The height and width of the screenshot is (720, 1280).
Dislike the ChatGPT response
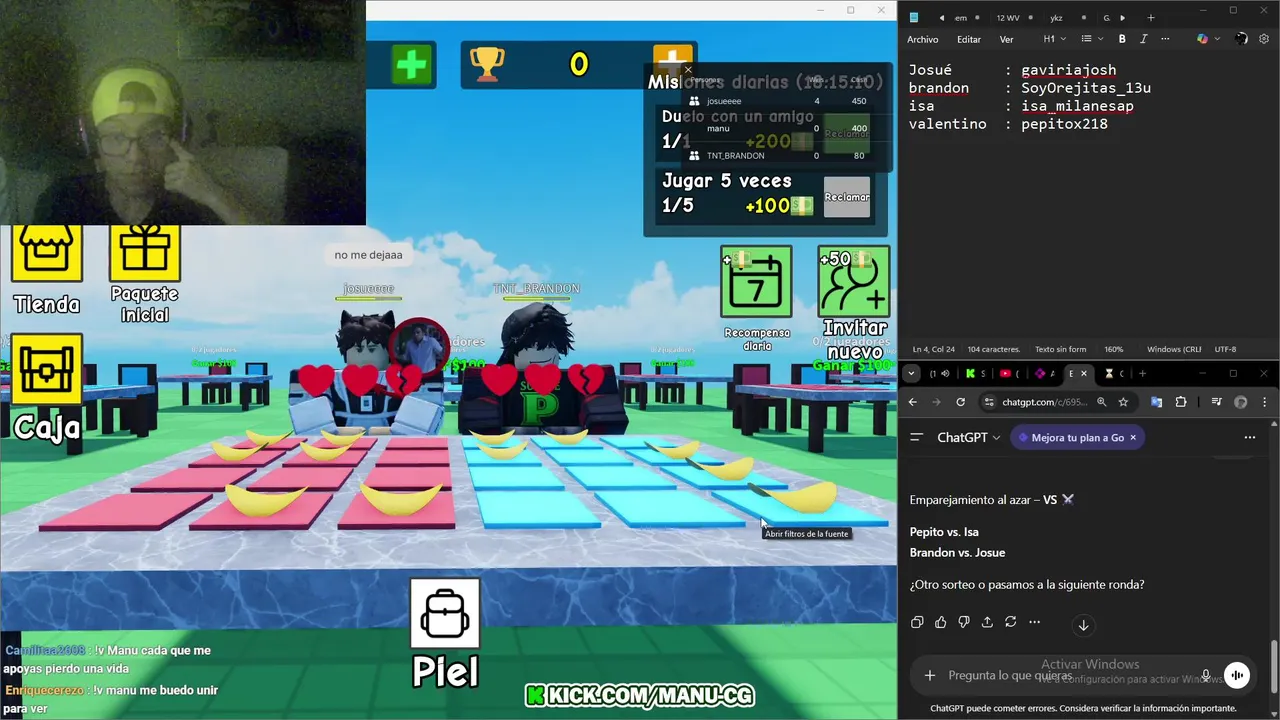click(964, 622)
